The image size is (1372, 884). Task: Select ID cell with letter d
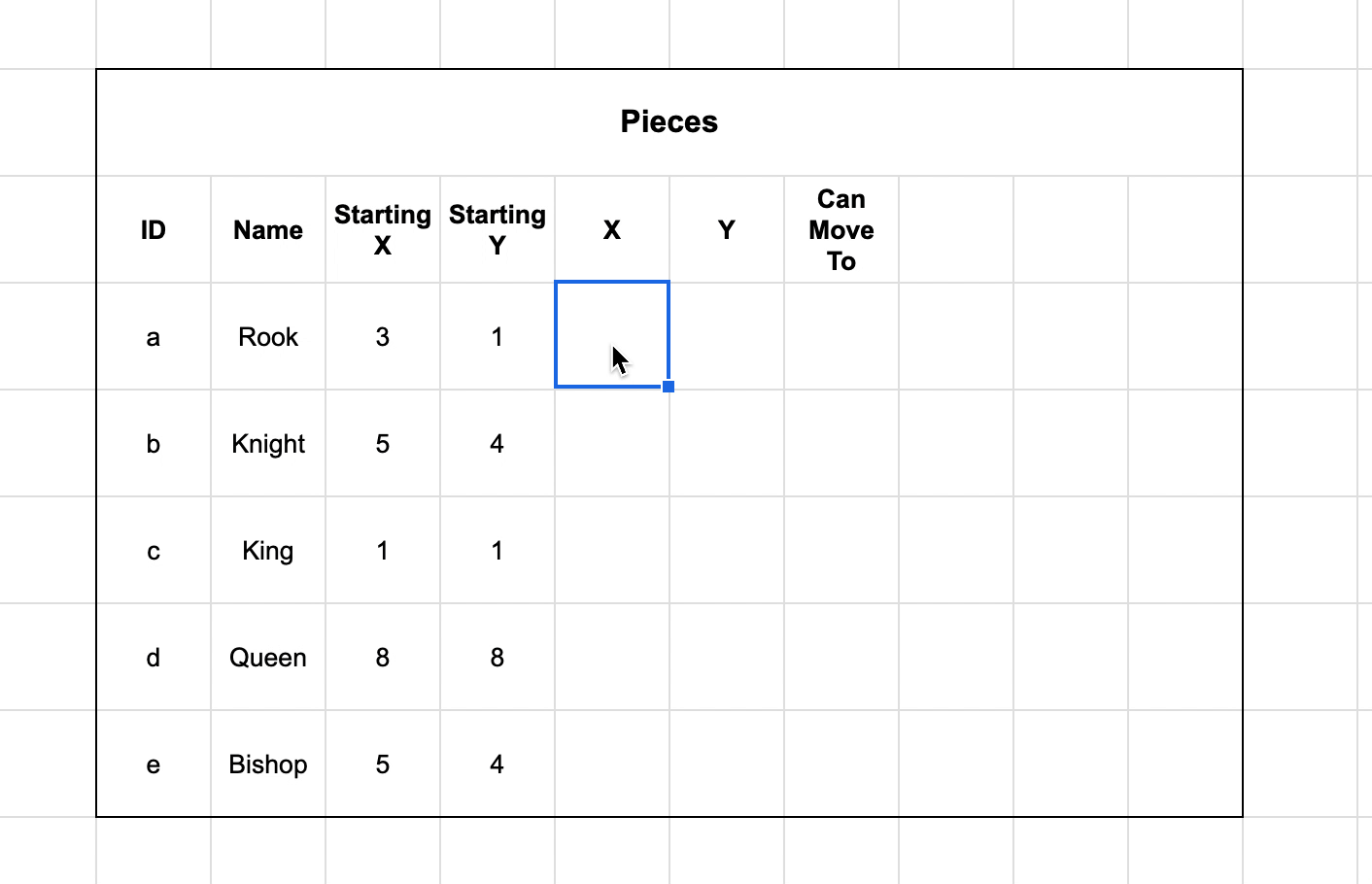tap(154, 658)
